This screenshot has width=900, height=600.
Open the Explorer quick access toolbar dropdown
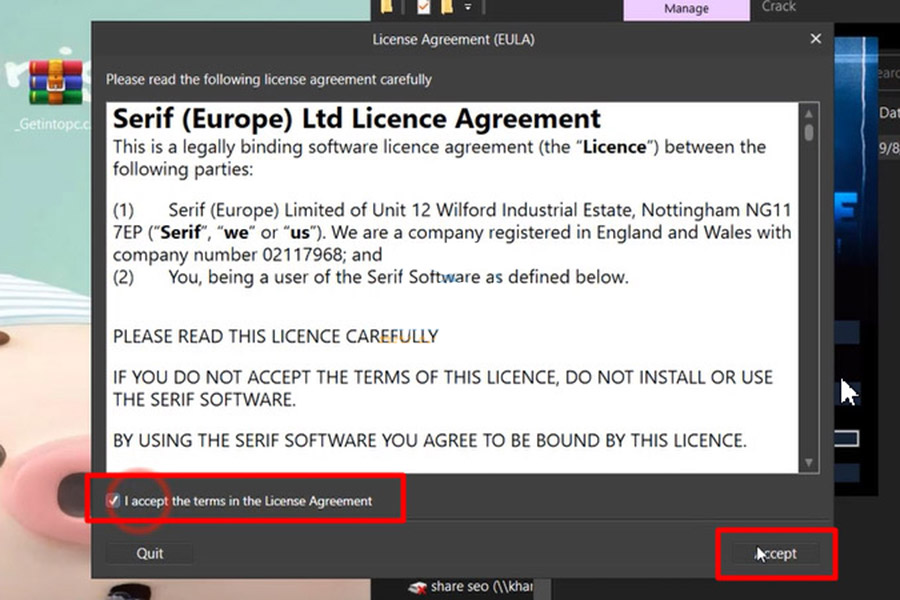[468, 7]
